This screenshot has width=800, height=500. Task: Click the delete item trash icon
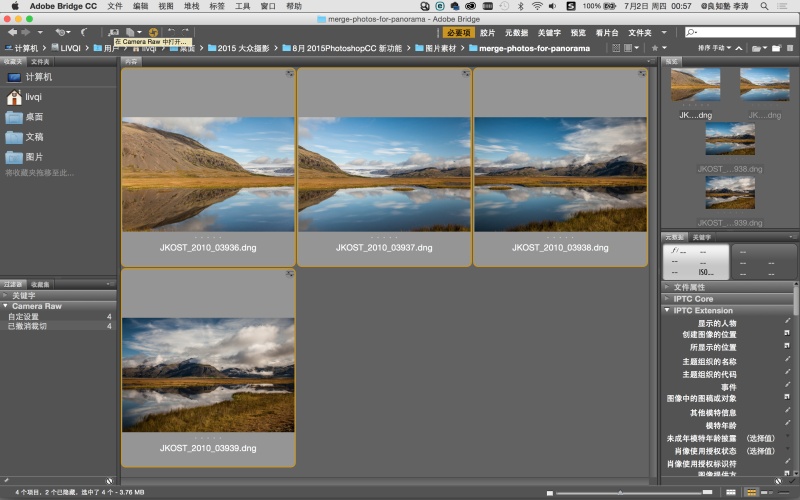pos(792,48)
